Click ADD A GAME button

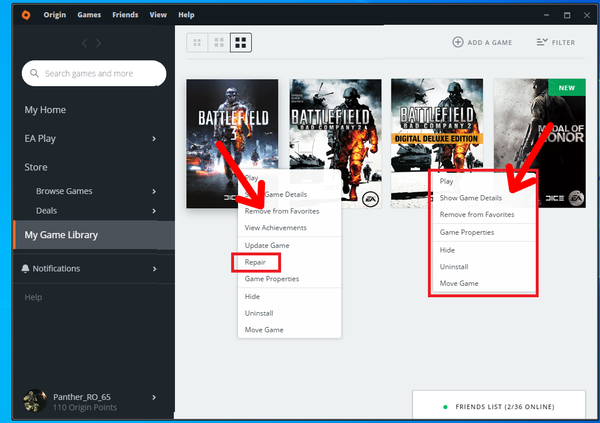482,42
